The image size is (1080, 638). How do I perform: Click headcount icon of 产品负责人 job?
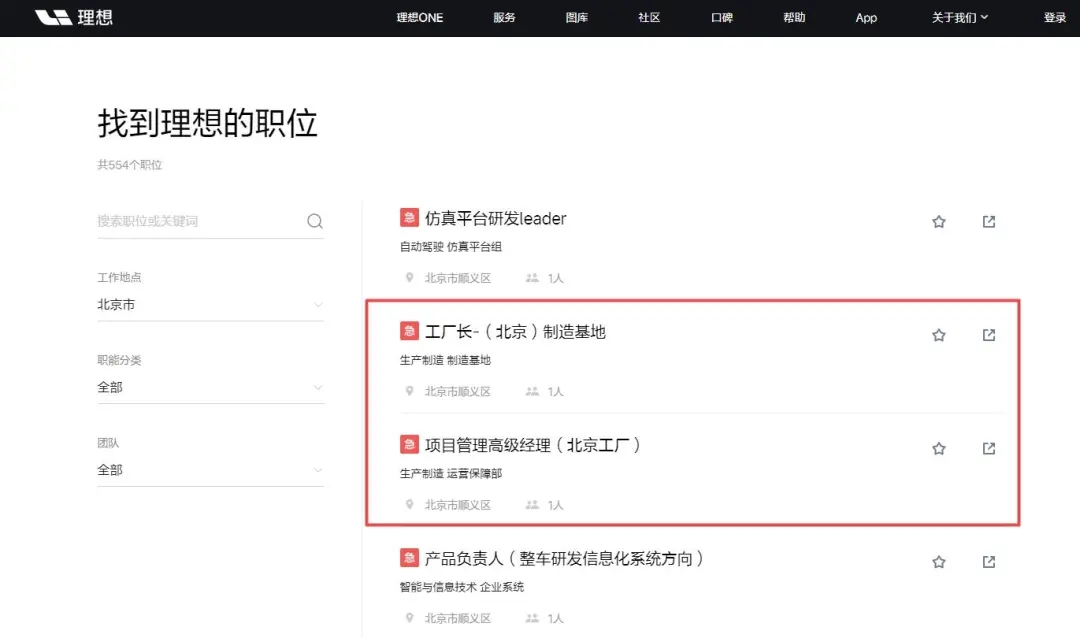532,618
